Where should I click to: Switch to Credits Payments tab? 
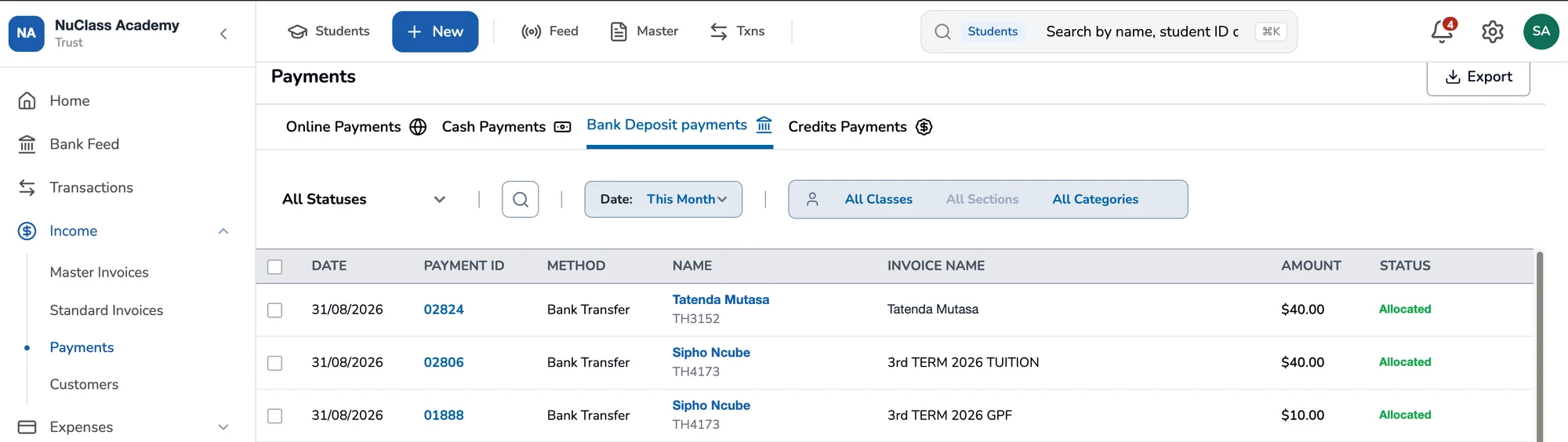860,127
